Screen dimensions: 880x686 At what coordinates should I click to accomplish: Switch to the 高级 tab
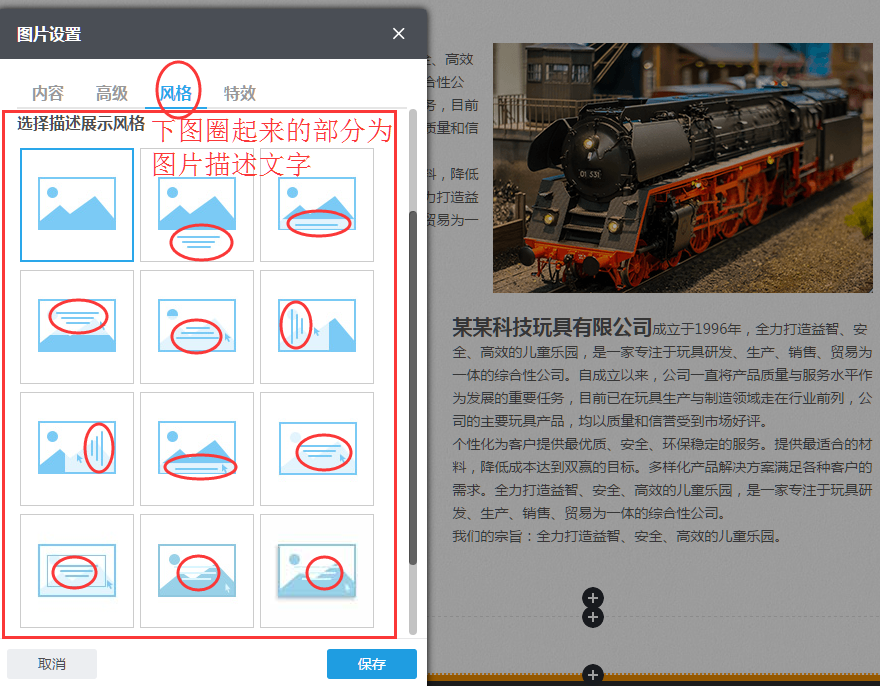(112, 93)
